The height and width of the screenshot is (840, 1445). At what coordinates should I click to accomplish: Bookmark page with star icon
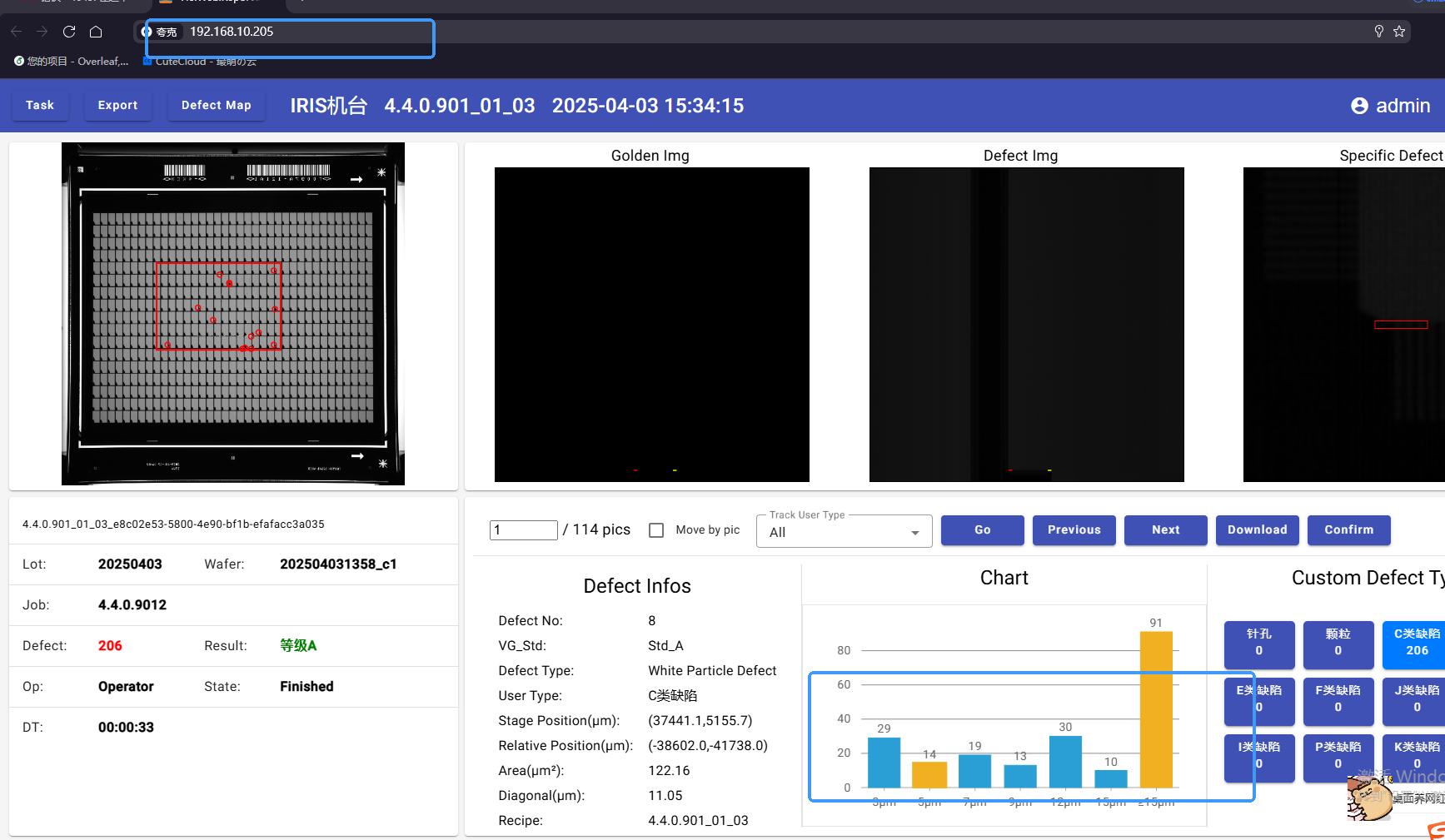pyautogui.click(x=1399, y=32)
